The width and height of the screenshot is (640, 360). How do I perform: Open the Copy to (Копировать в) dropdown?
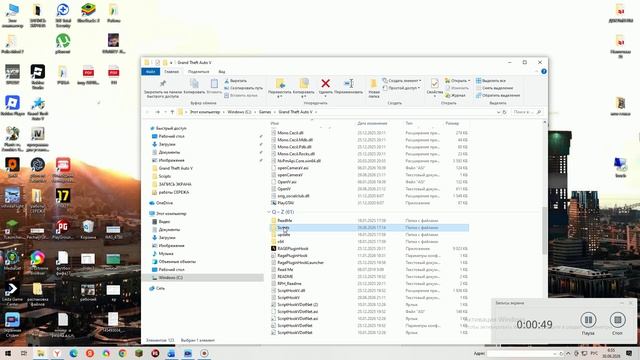click(x=303, y=97)
